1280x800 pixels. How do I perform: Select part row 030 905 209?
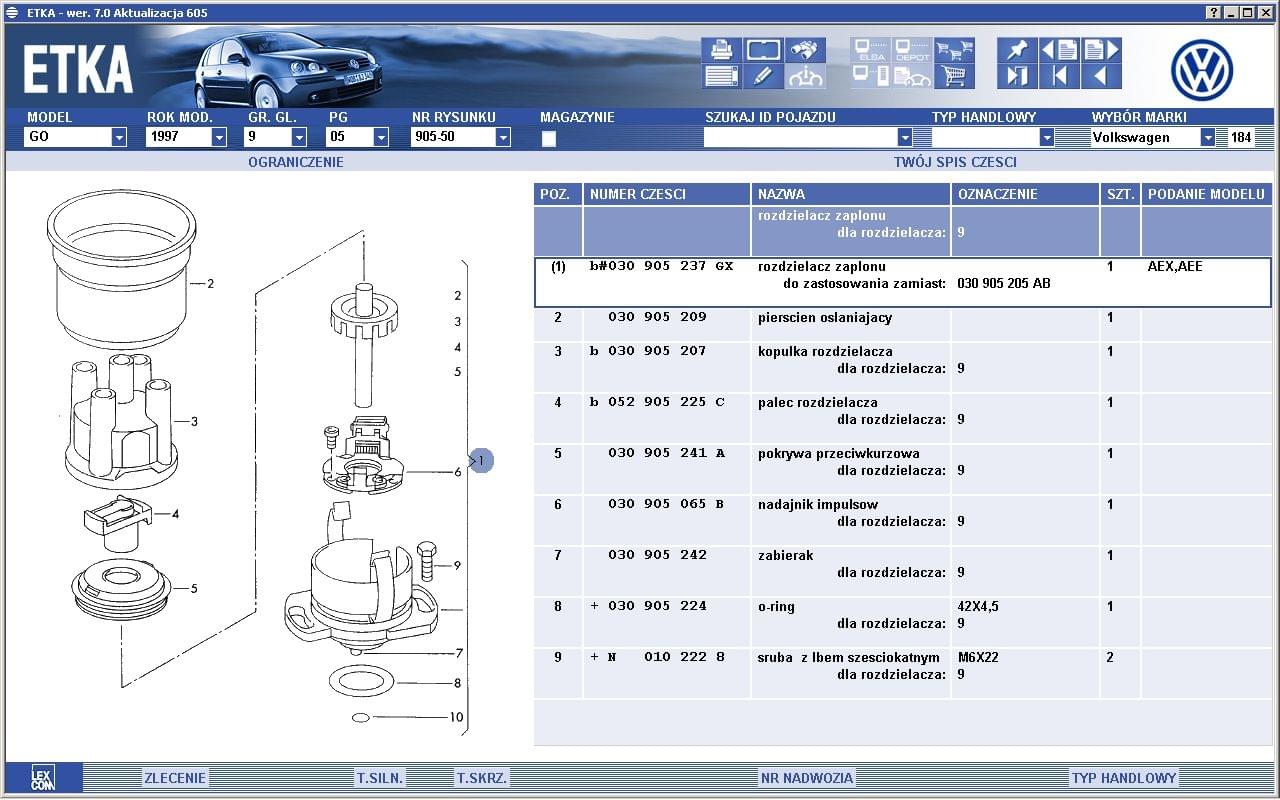point(657,318)
